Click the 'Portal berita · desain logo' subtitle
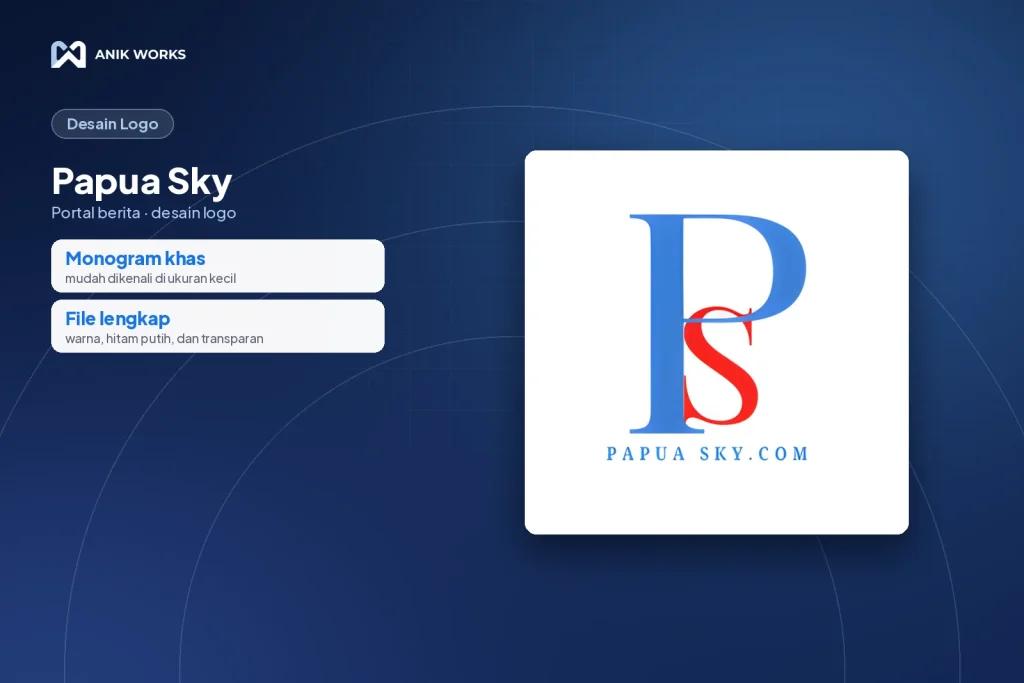The image size is (1024, 683). 144,213
